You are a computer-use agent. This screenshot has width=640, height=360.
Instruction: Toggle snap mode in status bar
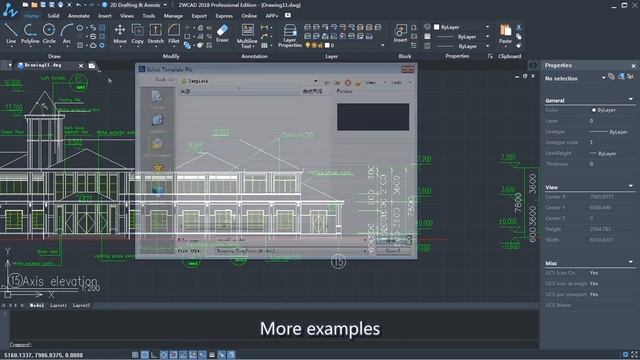point(135,355)
